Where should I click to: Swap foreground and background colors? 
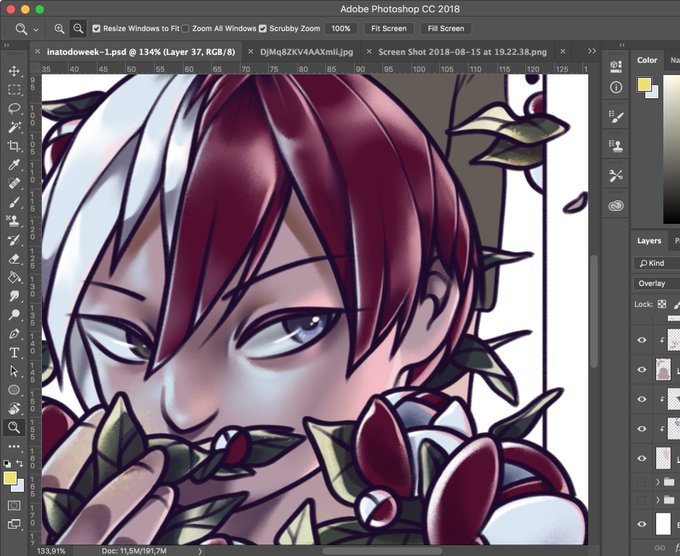[20, 464]
